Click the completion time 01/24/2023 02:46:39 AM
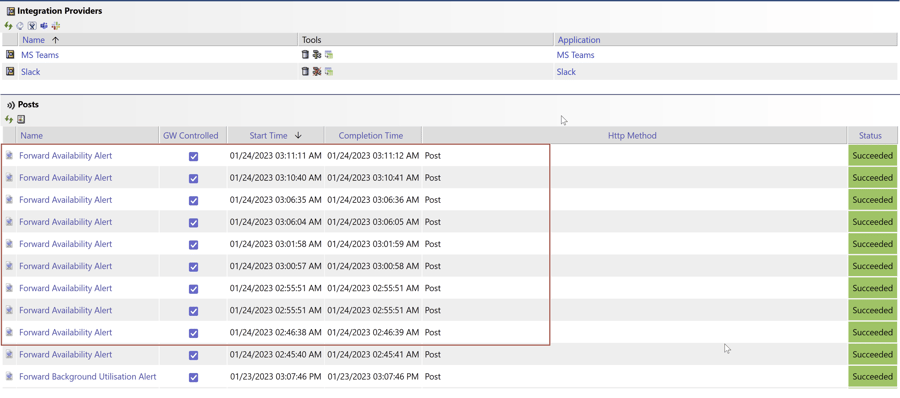Viewport: 900px width, 398px height. click(x=373, y=333)
